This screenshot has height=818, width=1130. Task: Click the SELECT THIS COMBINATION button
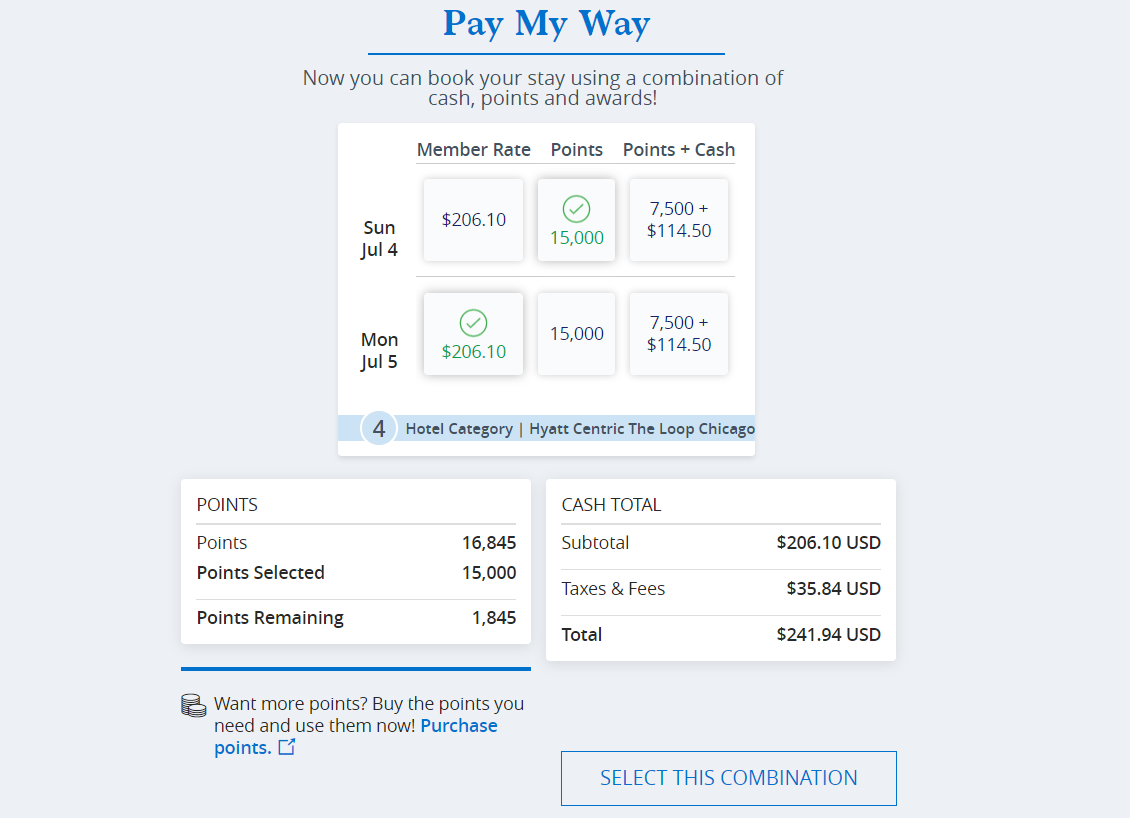[728, 778]
